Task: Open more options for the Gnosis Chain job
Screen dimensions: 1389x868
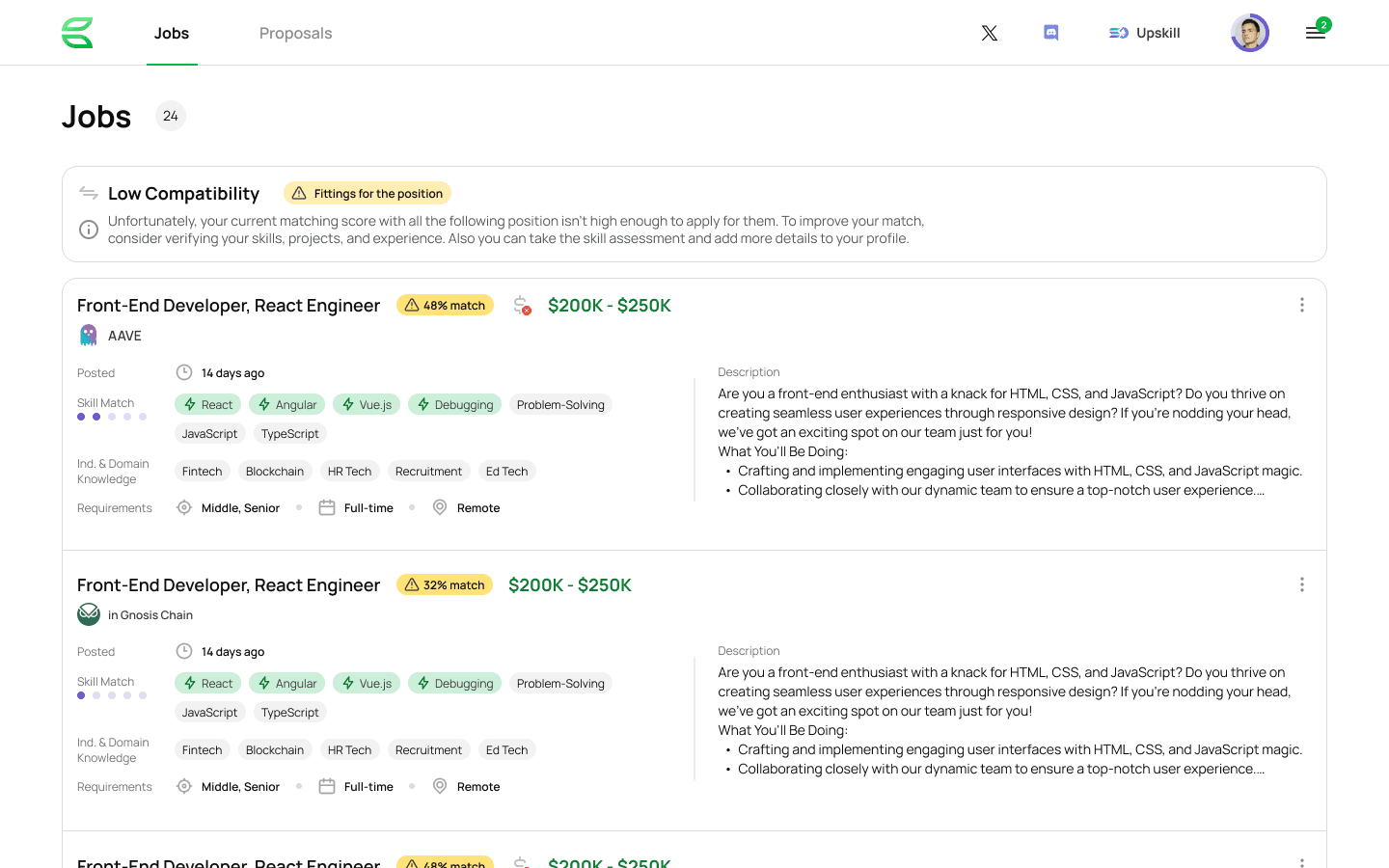Action: pos(1301,584)
